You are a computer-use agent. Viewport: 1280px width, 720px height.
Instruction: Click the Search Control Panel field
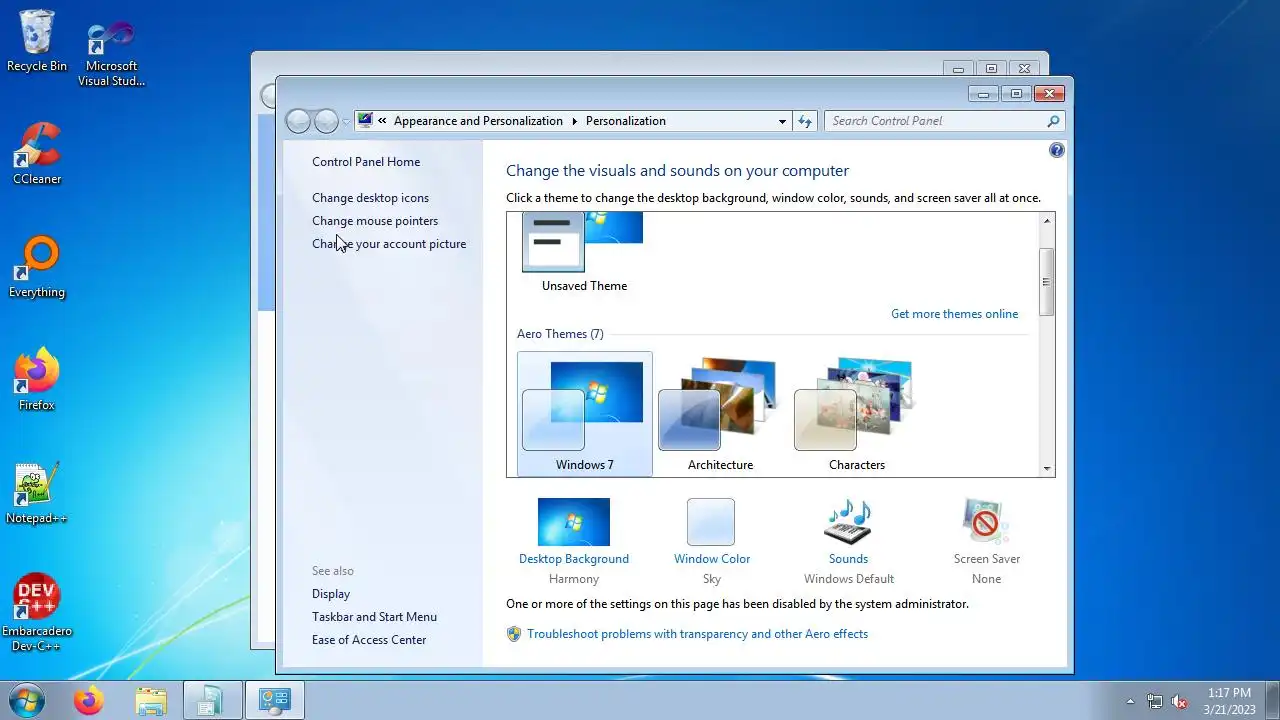pos(944,121)
